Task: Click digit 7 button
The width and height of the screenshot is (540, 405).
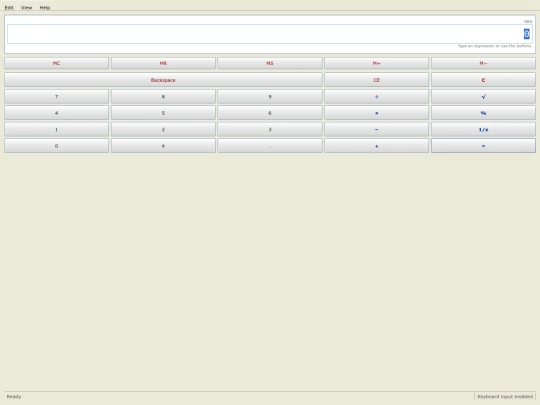Action: click(56, 97)
